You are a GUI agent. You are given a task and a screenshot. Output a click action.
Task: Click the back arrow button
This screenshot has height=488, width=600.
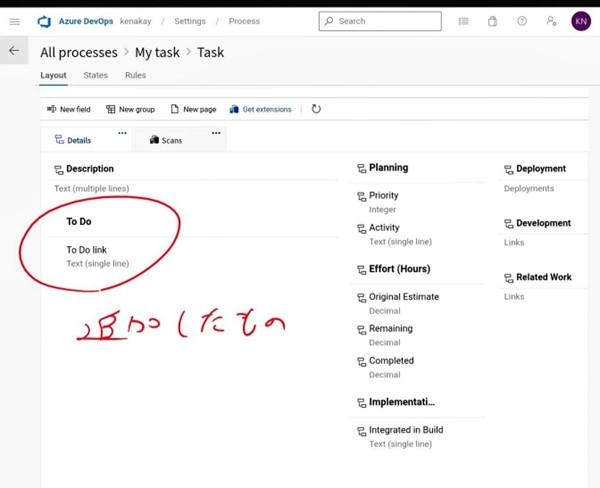(14, 50)
